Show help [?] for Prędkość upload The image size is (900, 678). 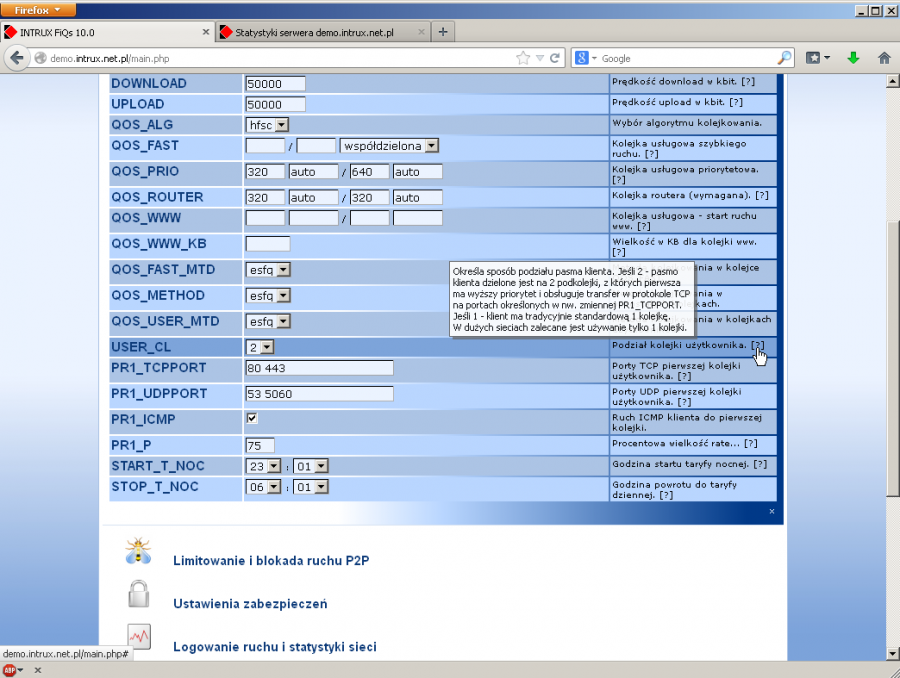(736, 102)
